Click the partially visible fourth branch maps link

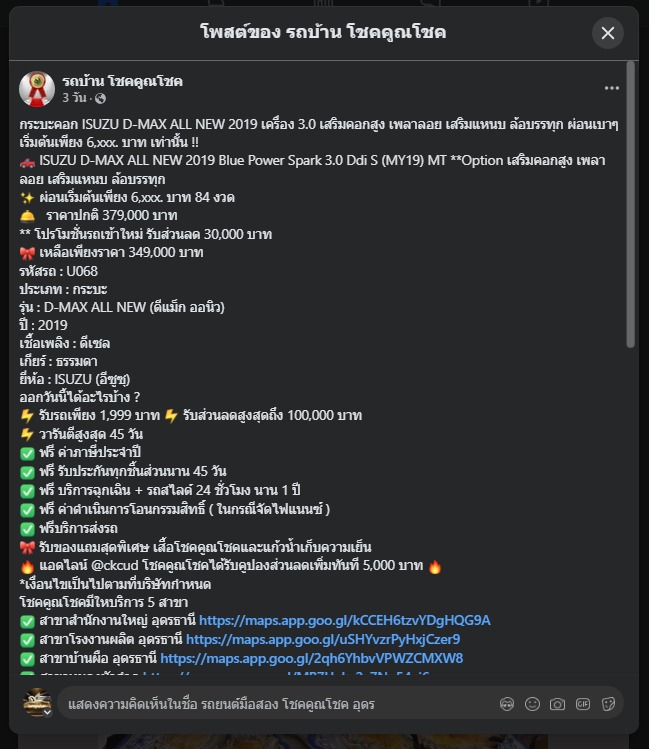pyautogui.click(x=287, y=673)
